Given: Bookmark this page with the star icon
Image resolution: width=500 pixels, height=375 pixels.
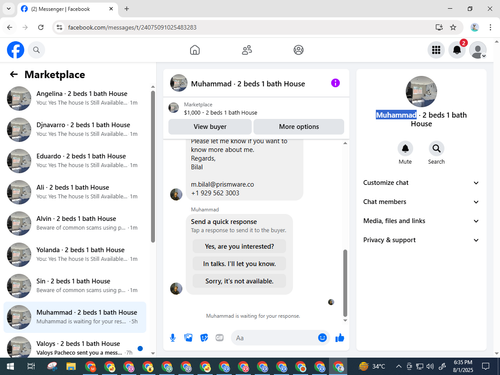Looking at the screenshot, I should 453,27.
